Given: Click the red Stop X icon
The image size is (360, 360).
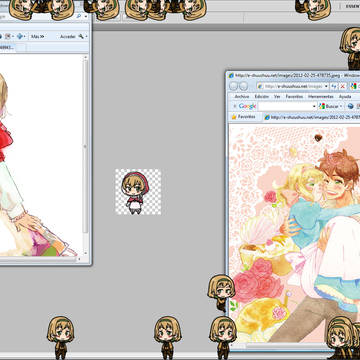Looking at the screenshot, I should click(342, 86).
